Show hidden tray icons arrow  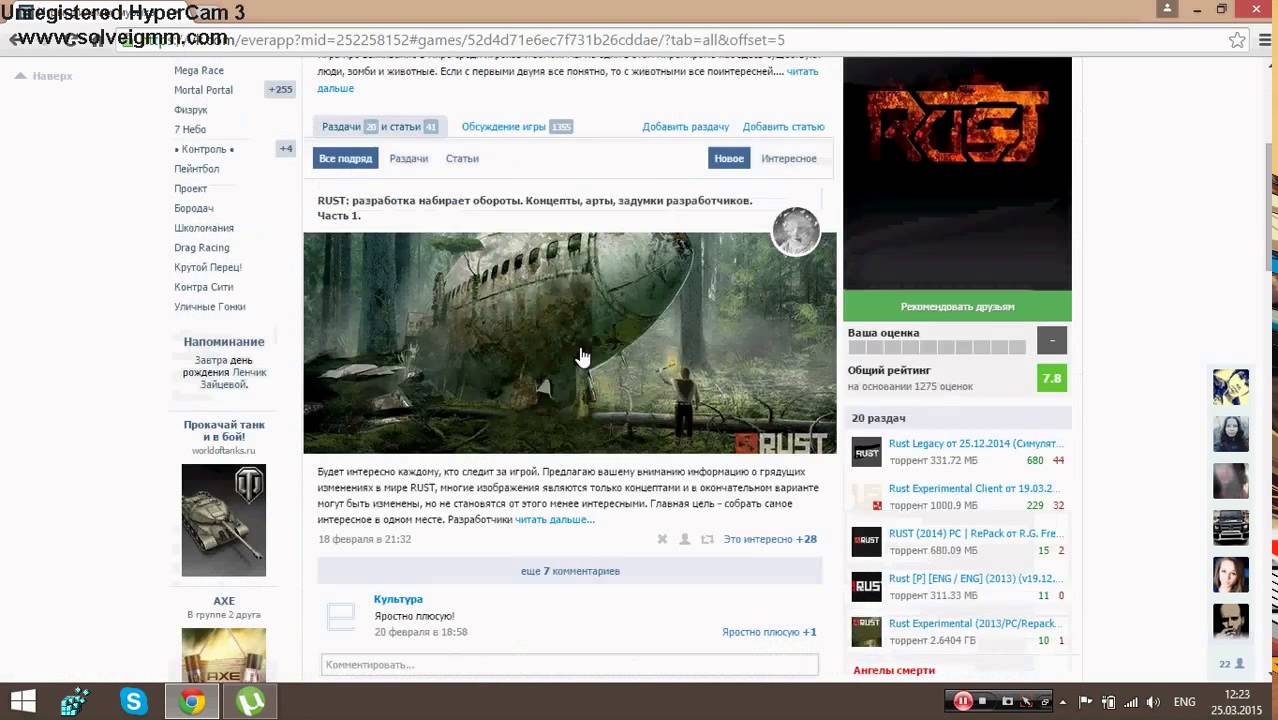tap(1062, 702)
